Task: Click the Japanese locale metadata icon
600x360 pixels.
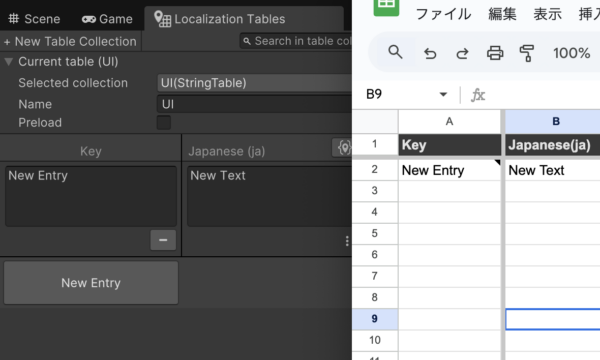Action: (343, 147)
